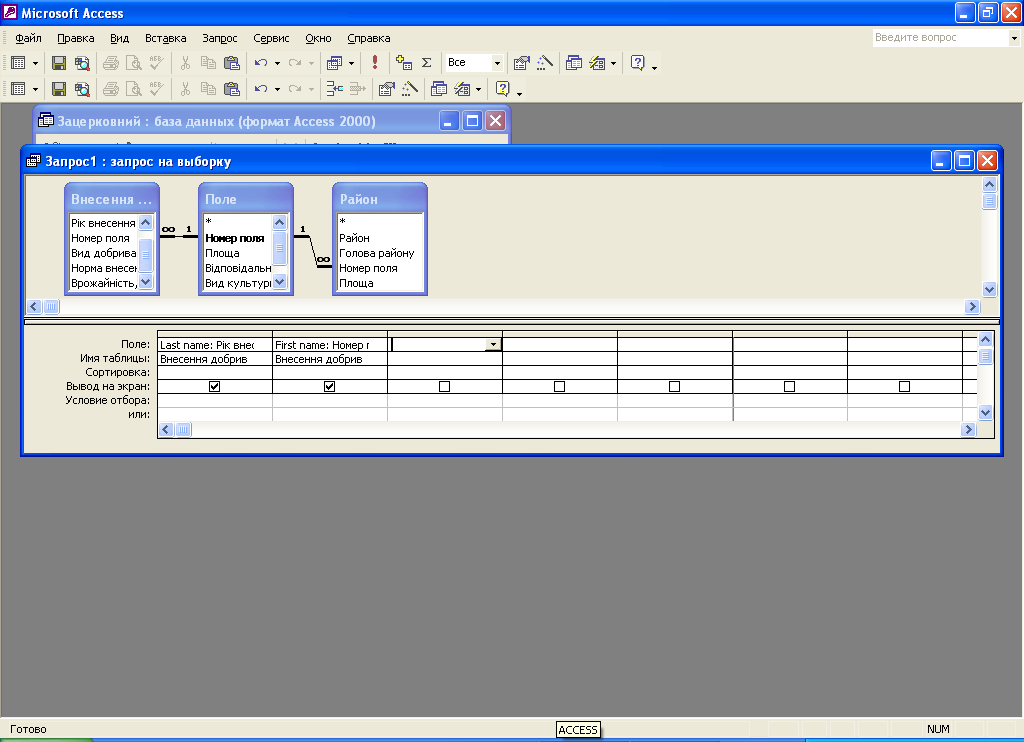Click the View datasheet icon in the lower toolbar

tap(18, 89)
